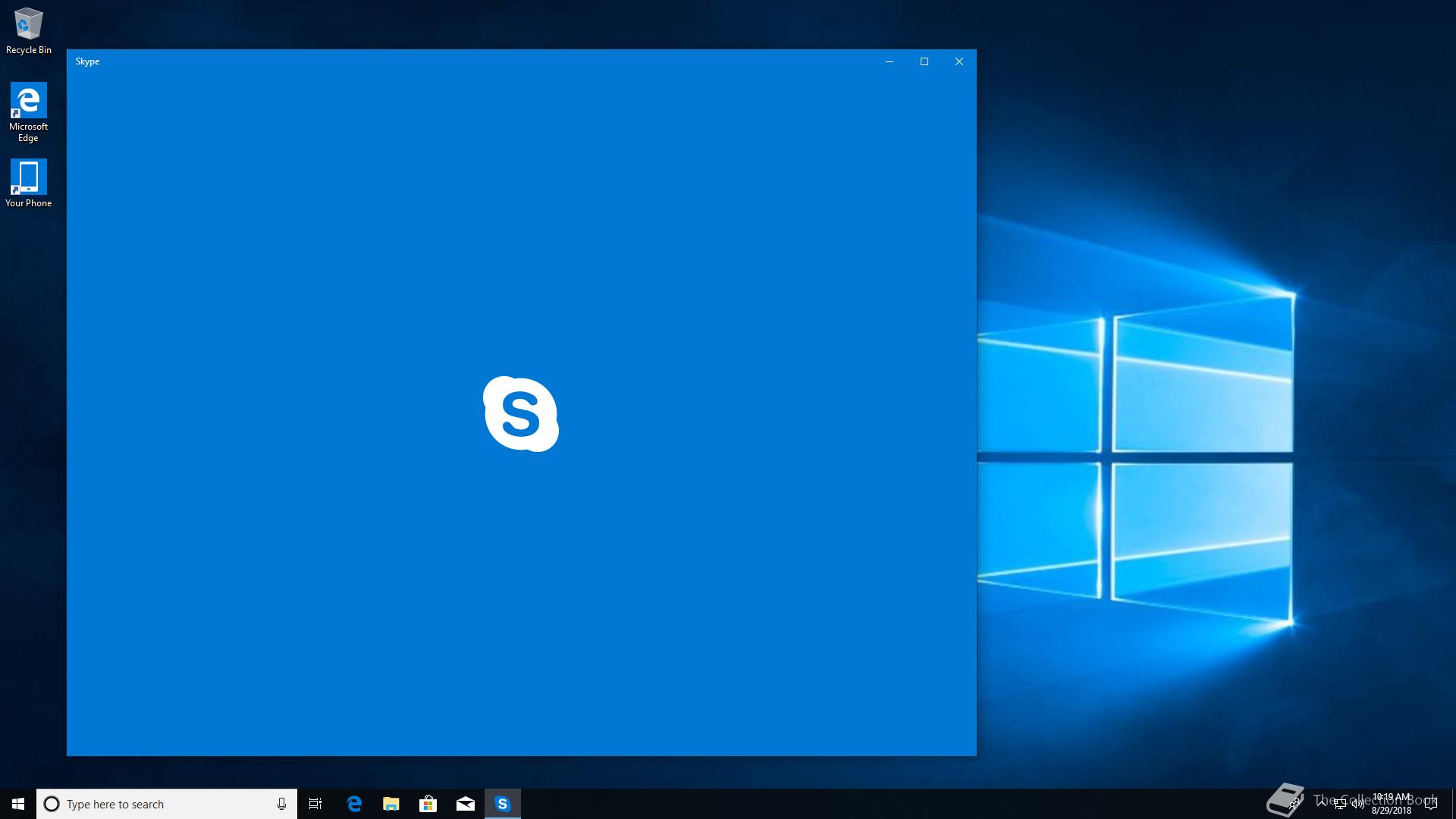Open the clock showing 10:19 AM
The height and width of the screenshot is (819, 1456).
tap(1392, 804)
